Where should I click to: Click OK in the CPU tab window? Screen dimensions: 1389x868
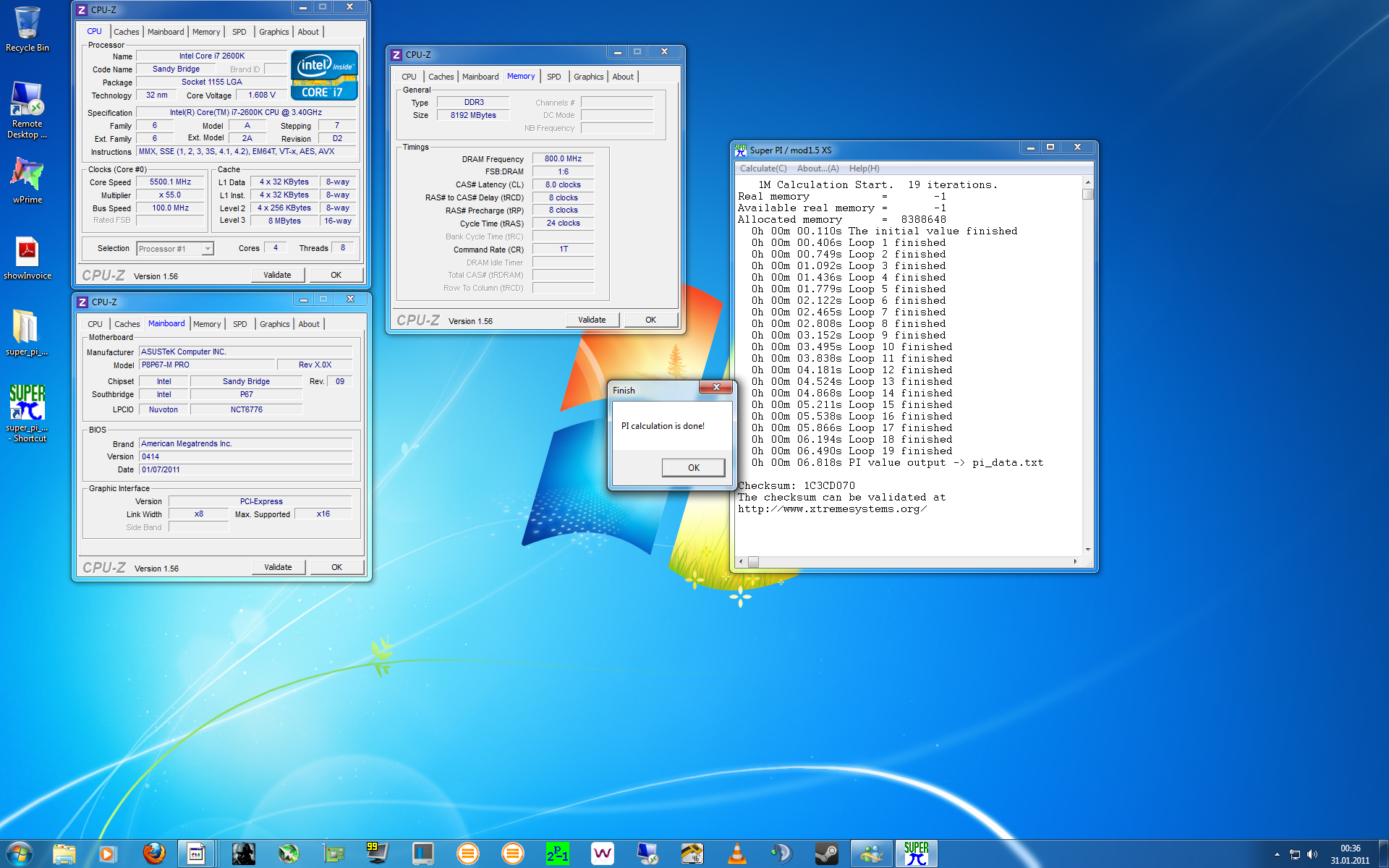click(x=336, y=275)
